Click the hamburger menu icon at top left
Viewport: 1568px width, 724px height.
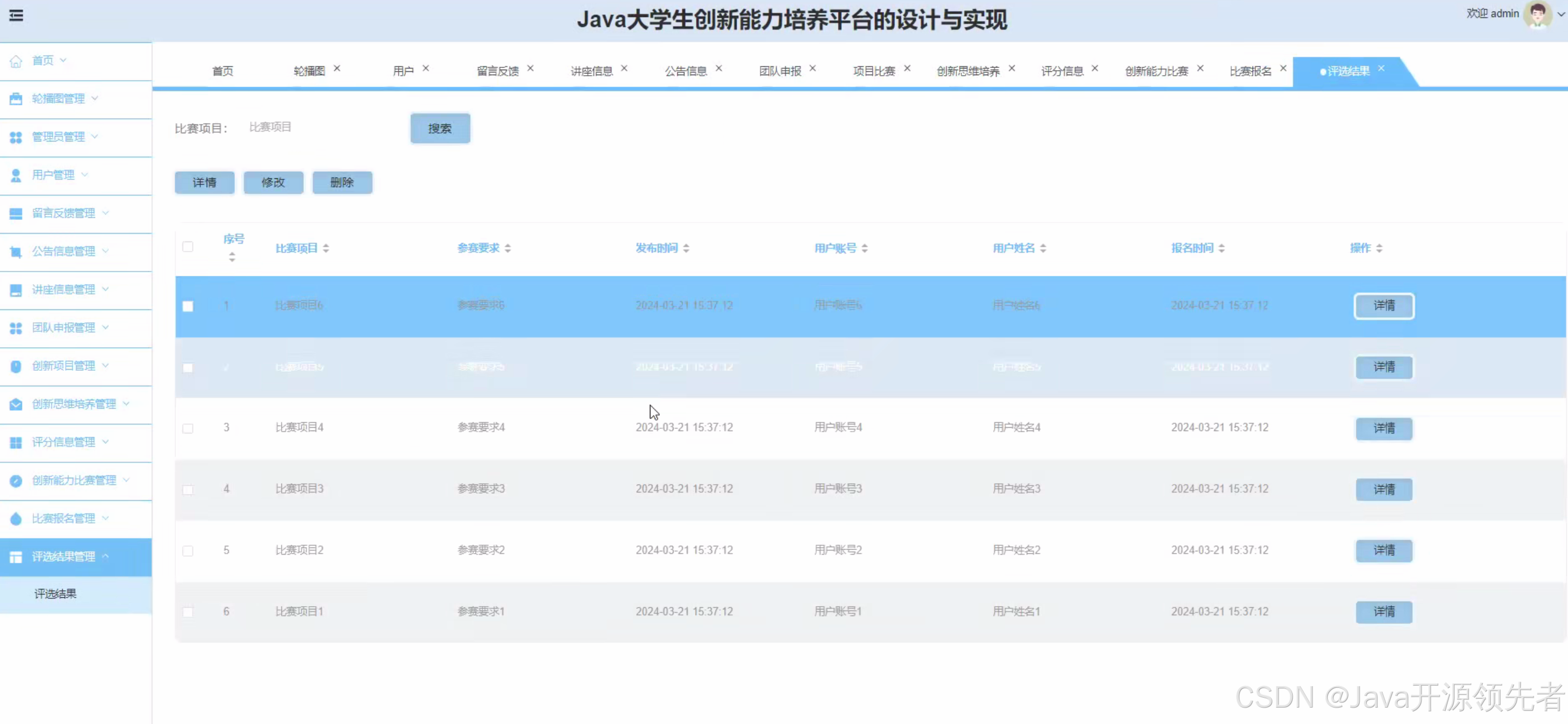[x=16, y=15]
